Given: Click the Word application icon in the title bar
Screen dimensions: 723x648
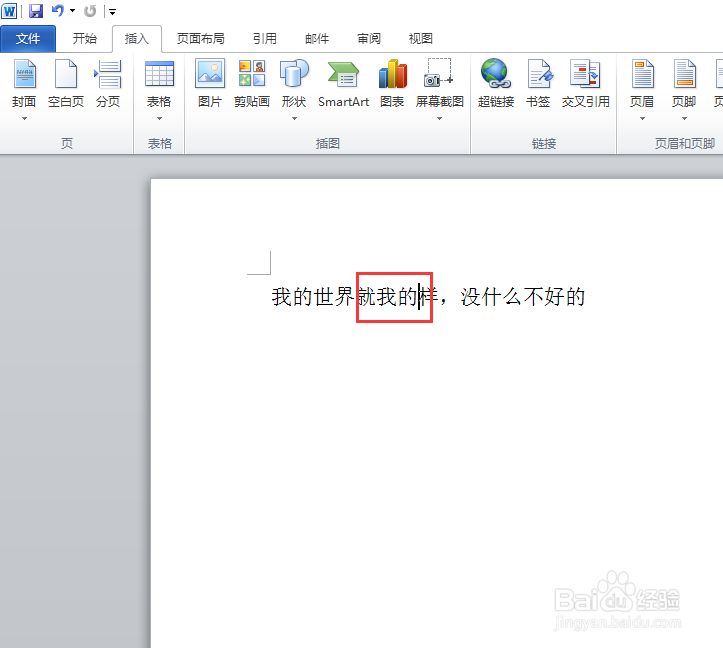Looking at the screenshot, I should (9, 11).
